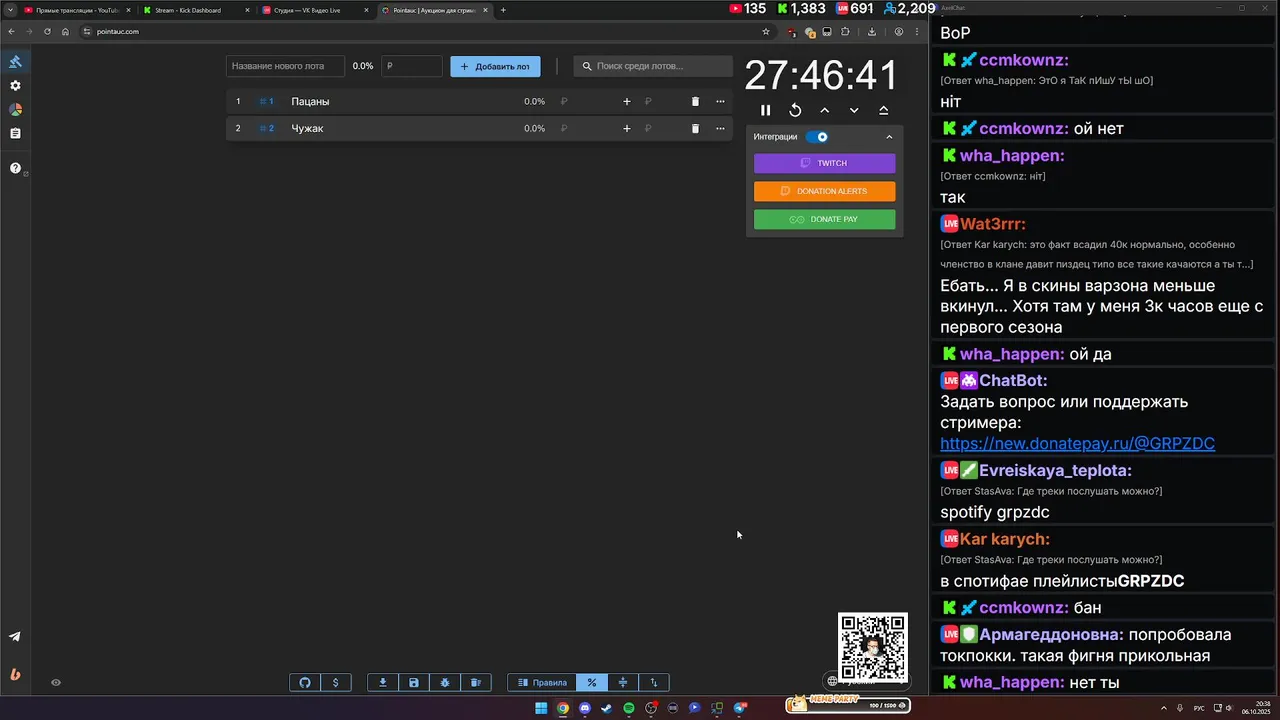Click the eye icon in the bottom-left corner
The width and height of the screenshot is (1280, 720).
pyautogui.click(x=56, y=683)
